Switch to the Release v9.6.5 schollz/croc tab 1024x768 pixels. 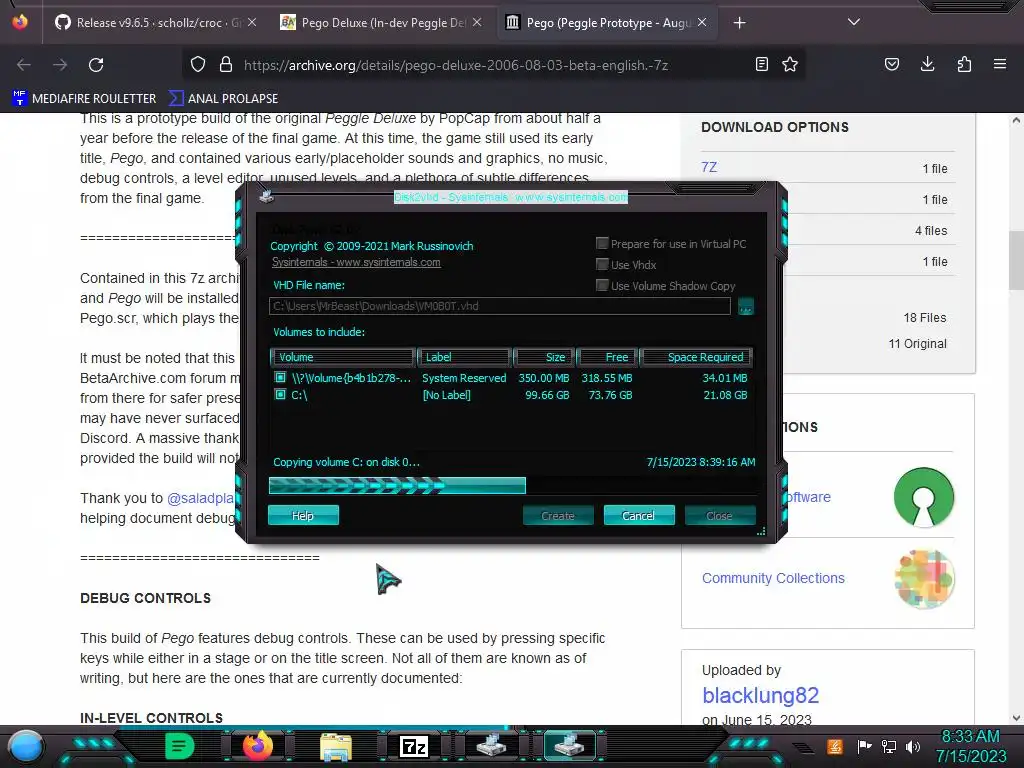pyautogui.click(x=150, y=23)
